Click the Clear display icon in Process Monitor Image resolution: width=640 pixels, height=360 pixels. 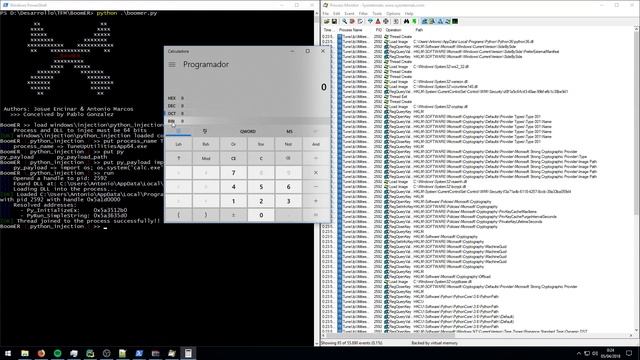(360, 21)
